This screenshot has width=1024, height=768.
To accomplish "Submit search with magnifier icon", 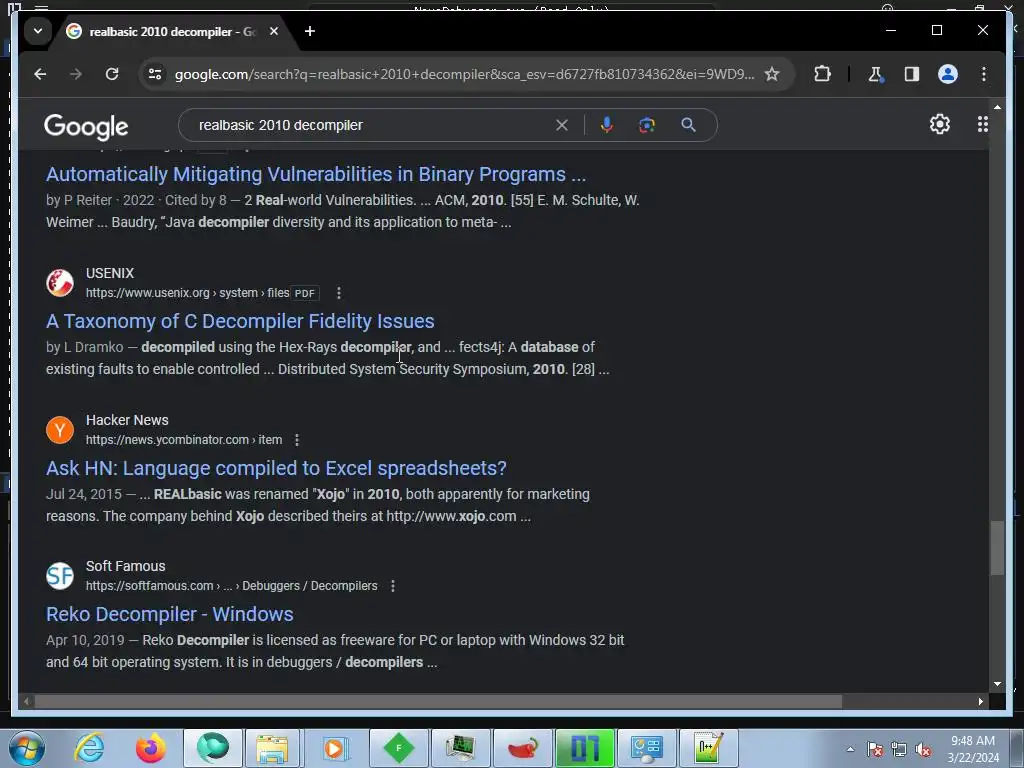I will [688, 125].
